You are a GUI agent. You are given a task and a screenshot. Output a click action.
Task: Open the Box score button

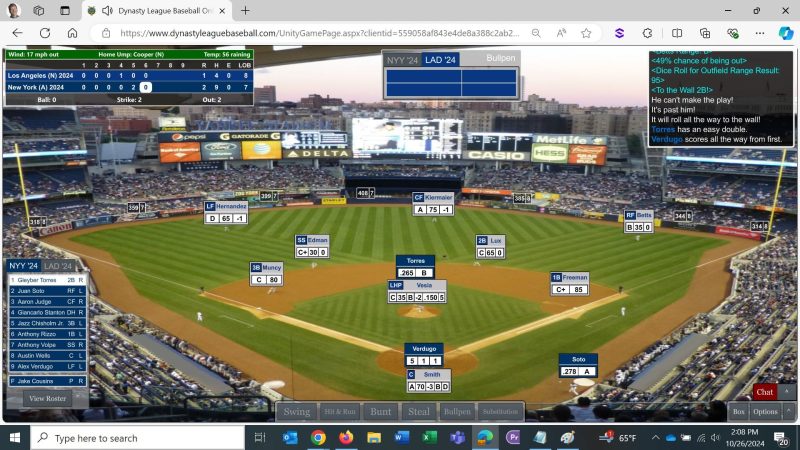pos(738,411)
